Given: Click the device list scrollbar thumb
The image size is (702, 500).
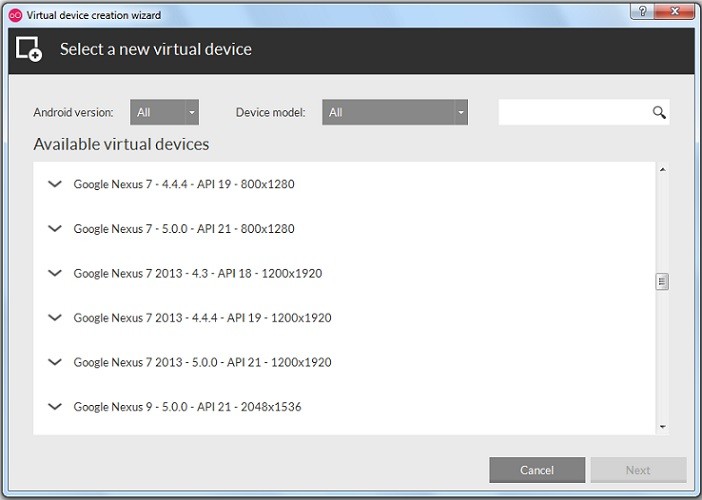Looking at the screenshot, I should [662, 282].
